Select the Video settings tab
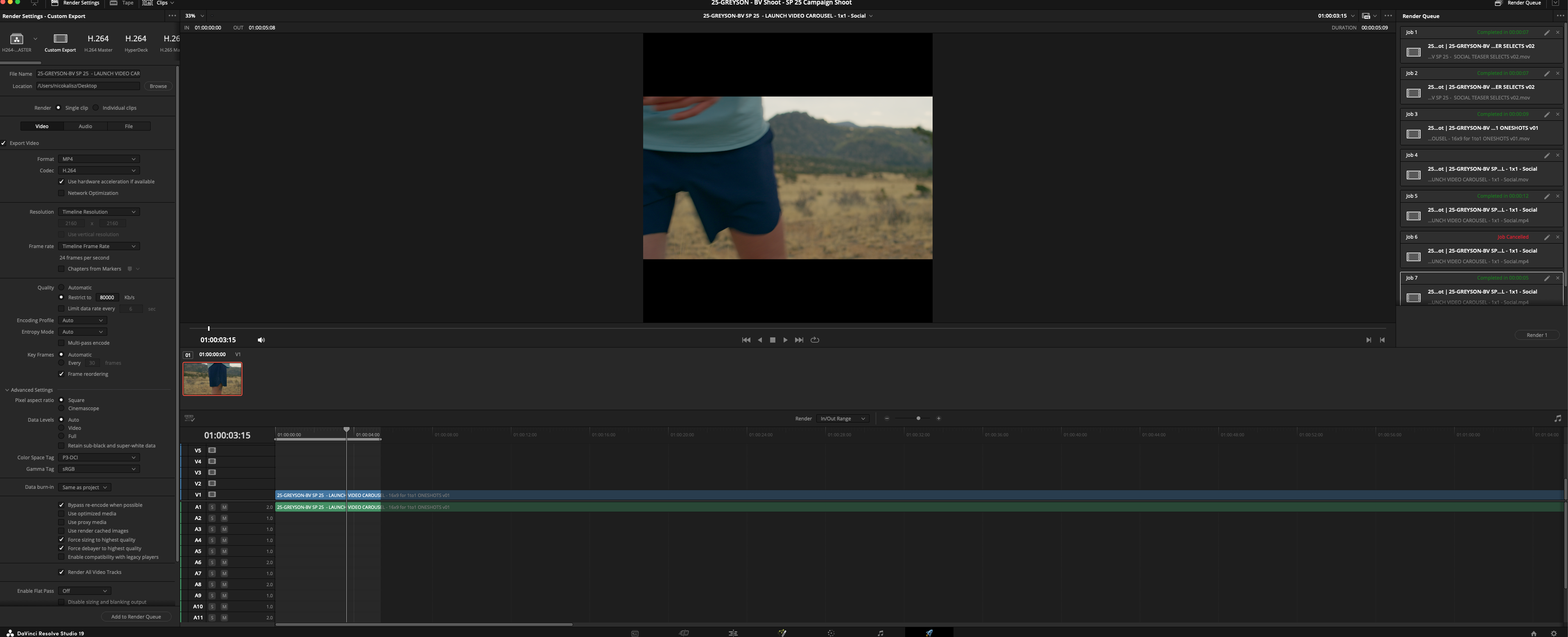Image resolution: width=1568 pixels, height=637 pixels. (42, 126)
